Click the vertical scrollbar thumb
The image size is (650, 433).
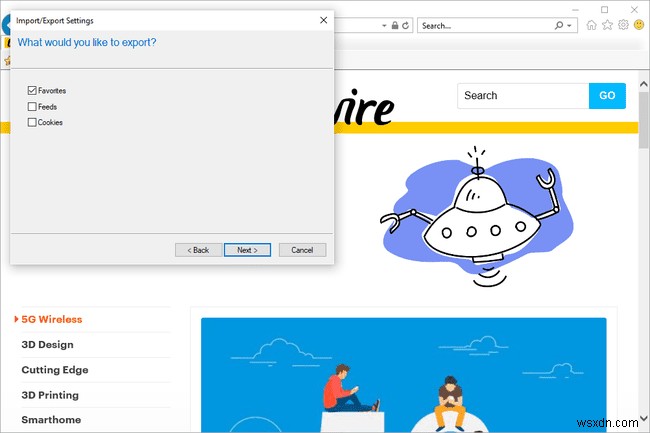(x=643, y=120)
